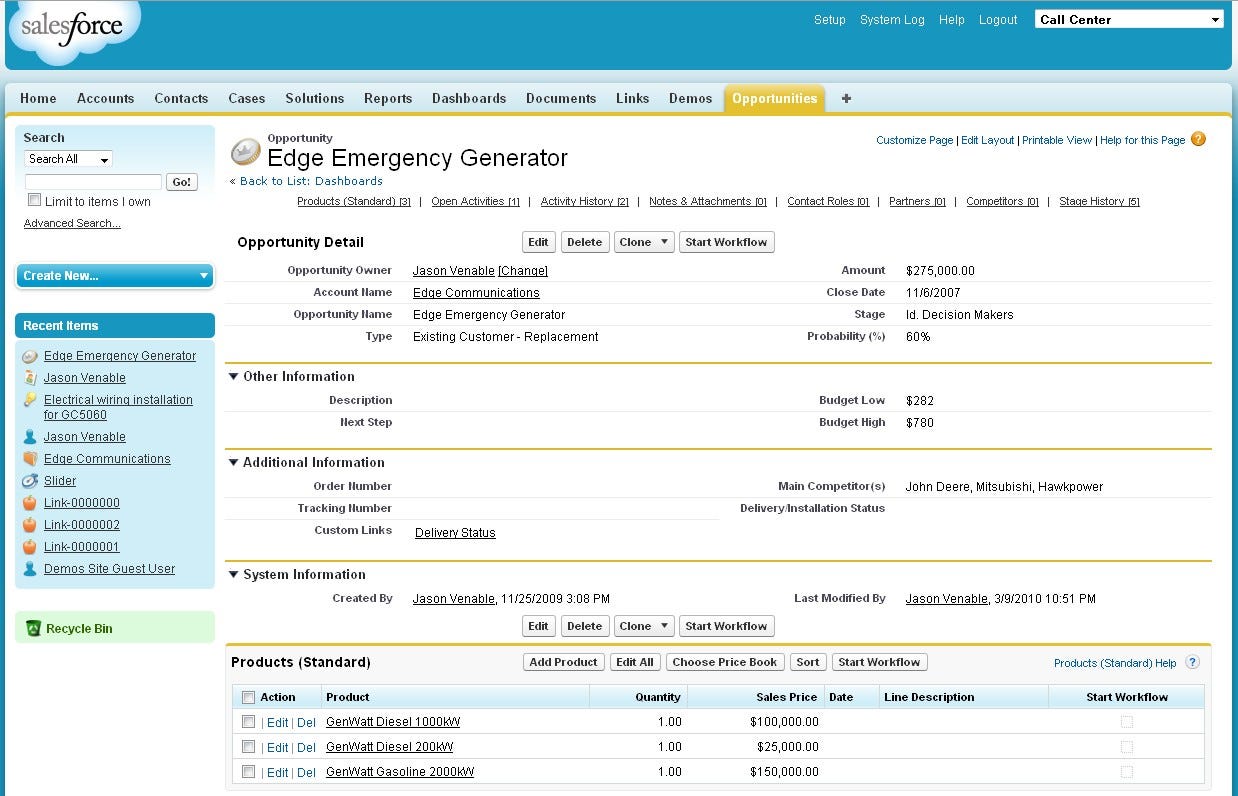Image resolution: width=1238 pixels, height=796 pixels.
Task: Click the Slider recent item icon
Action: point(30,481)
